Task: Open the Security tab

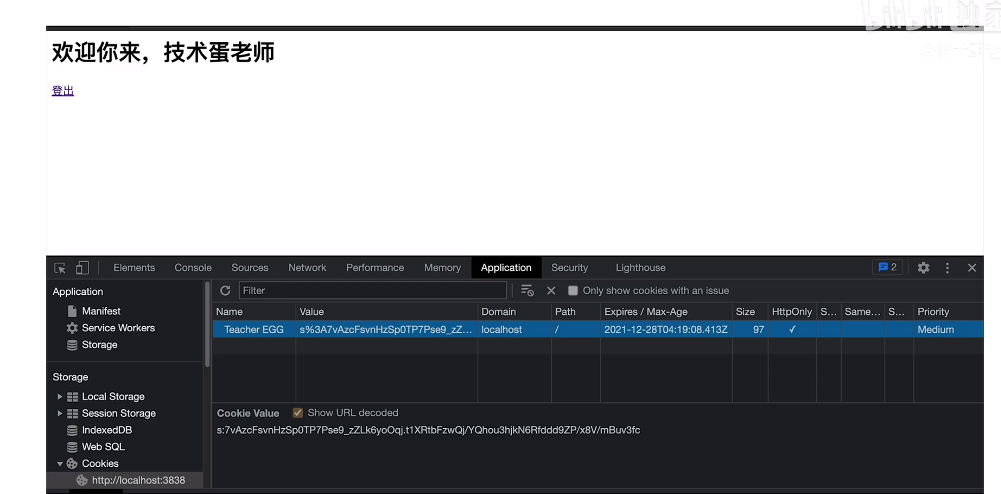Action: point(569,268)
